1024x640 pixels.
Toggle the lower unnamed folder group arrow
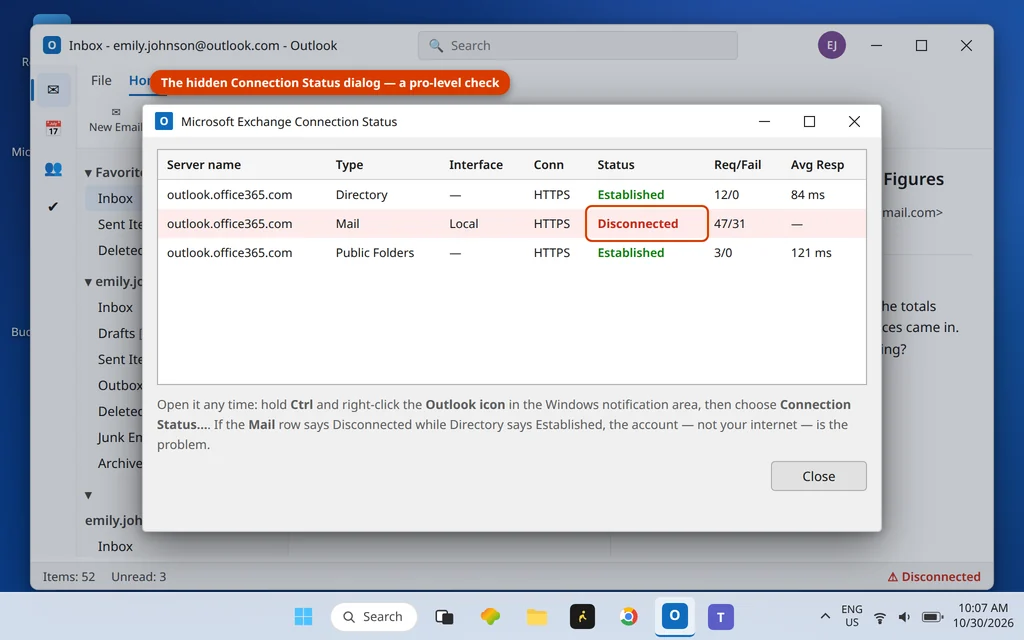pyautogui.click(x=88, y=496)
